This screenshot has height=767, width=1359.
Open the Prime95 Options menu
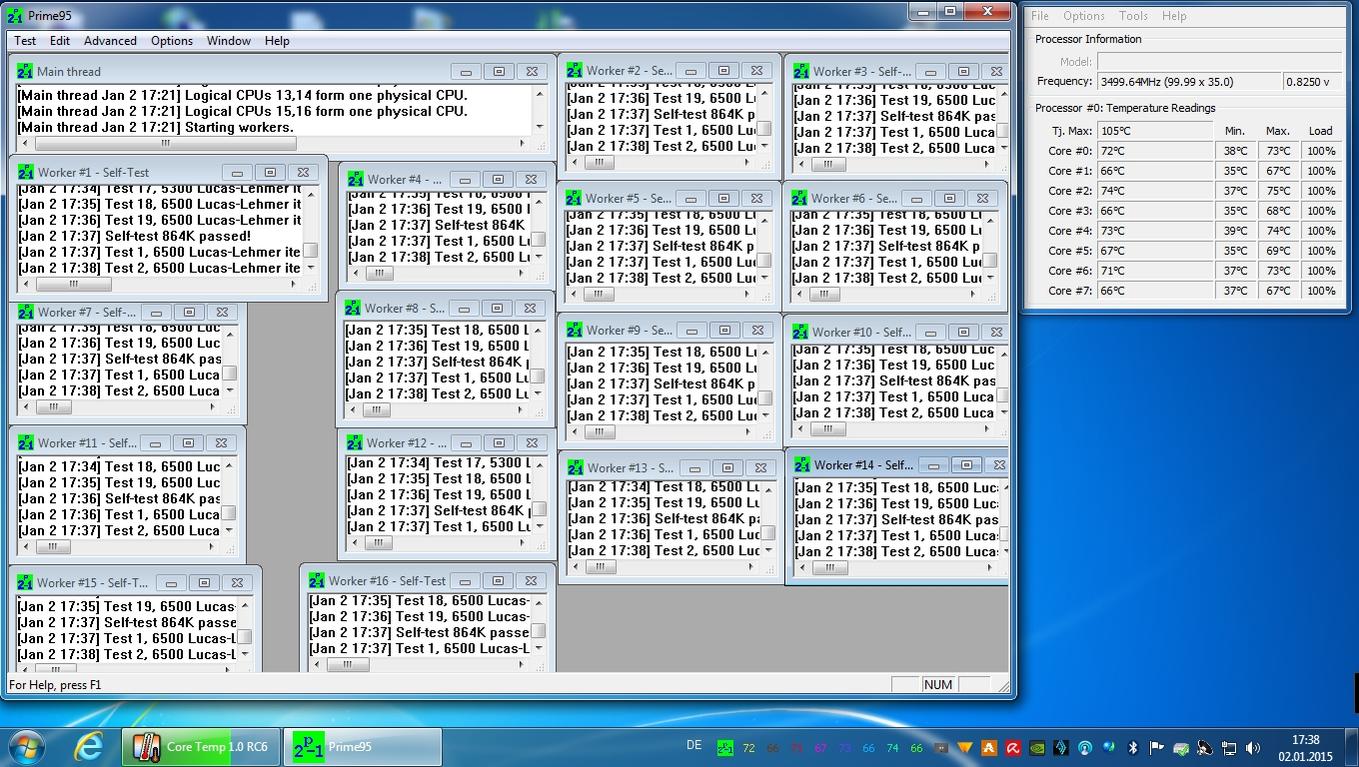click(x=172, y=41)
